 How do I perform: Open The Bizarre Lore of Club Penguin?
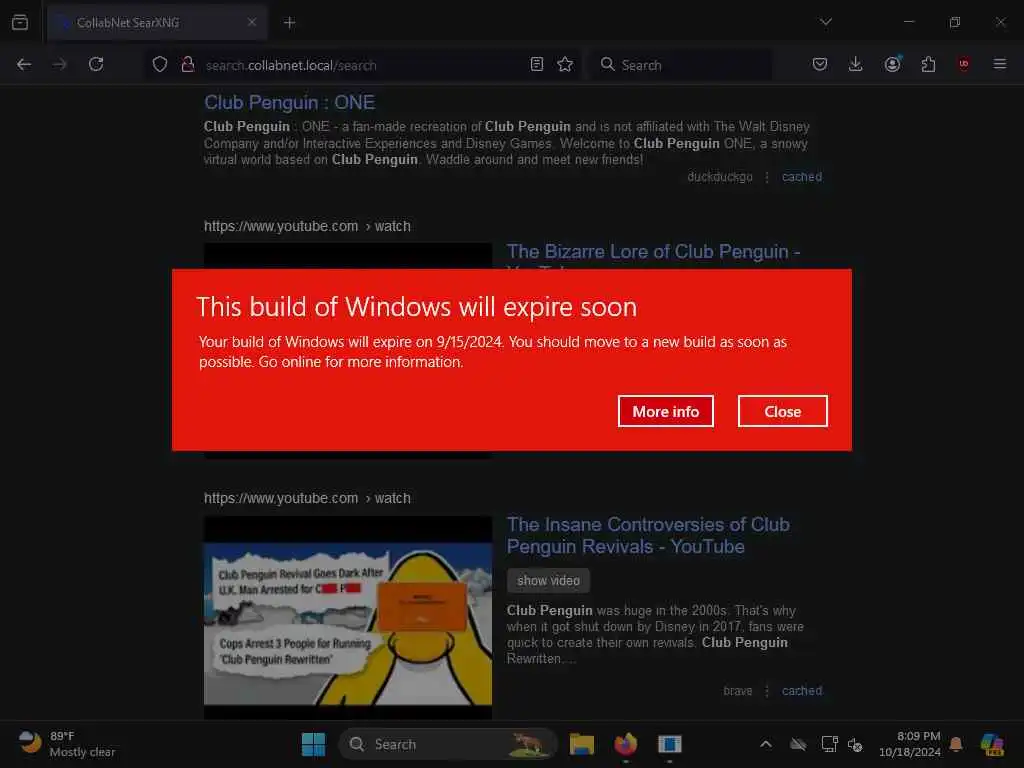(654, 252)
